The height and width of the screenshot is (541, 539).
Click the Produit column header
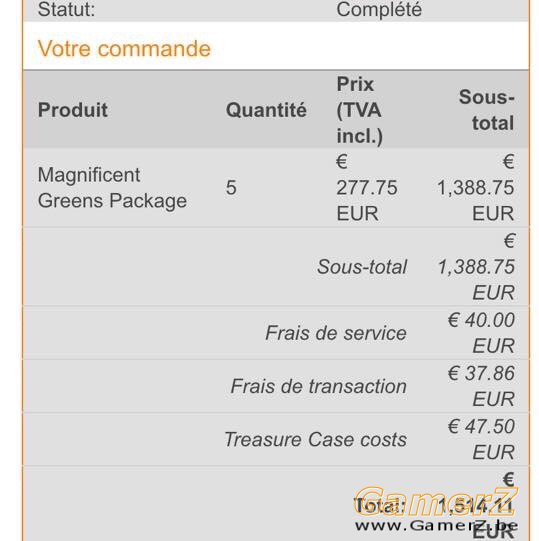[72, 110]
